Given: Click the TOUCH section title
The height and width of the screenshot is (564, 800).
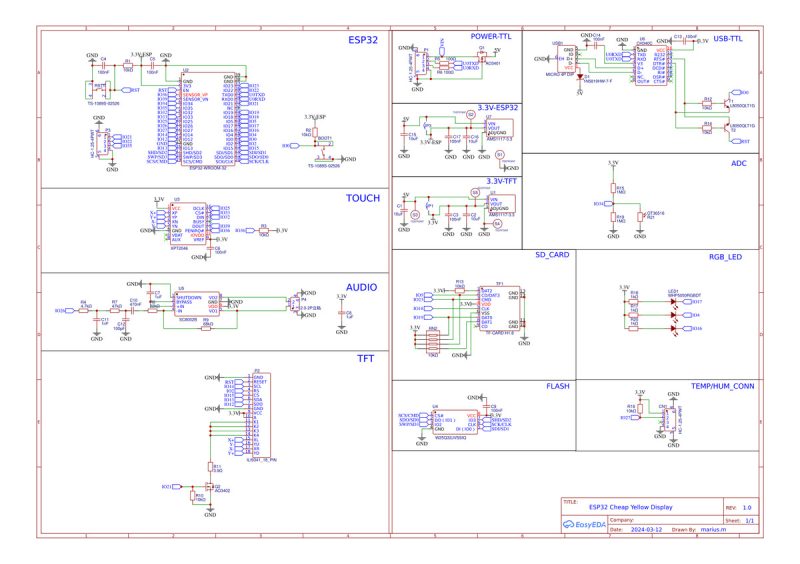Looking at the screenshot, I should coord(363,199).
